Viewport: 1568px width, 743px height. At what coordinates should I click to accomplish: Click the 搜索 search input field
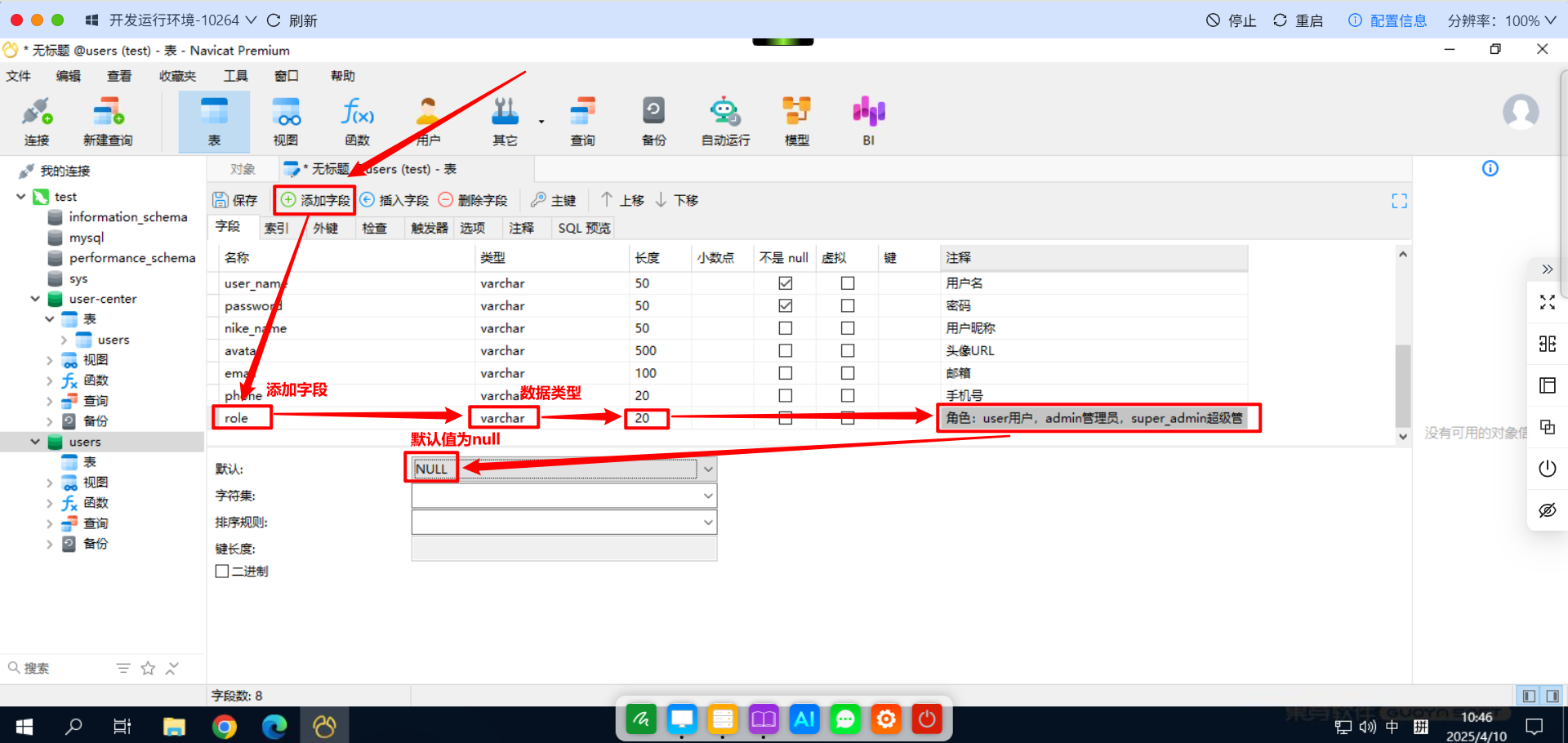pos(57,668)
